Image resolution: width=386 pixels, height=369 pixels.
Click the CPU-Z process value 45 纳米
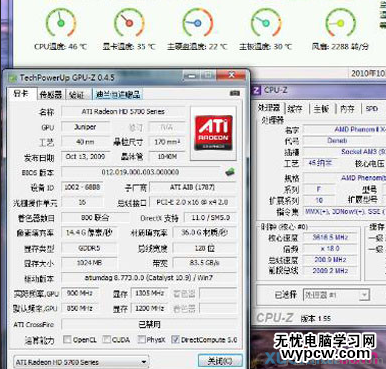coord(320,163)
